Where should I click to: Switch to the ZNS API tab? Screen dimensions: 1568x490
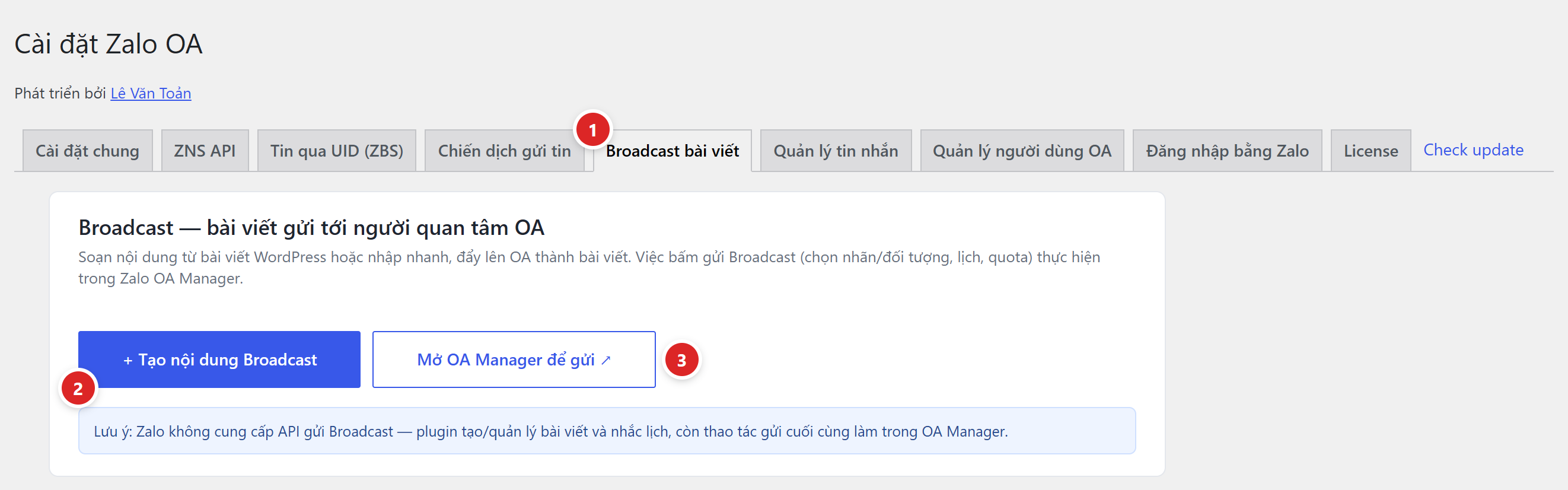click(205, 150)
